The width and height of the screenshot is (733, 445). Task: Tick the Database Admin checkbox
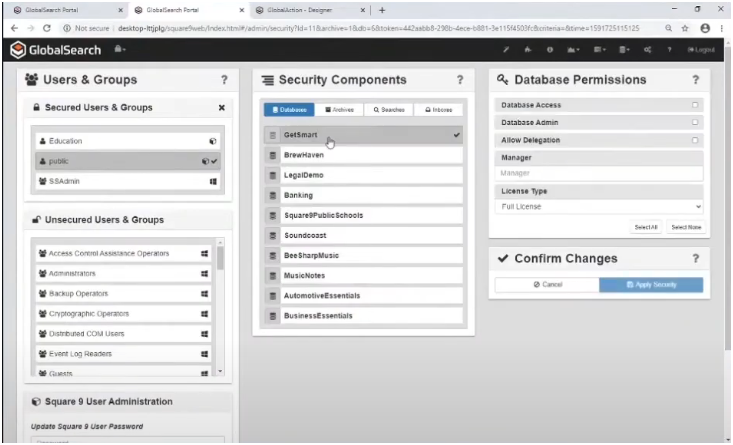pyautogui.click(x=694, y=122)
